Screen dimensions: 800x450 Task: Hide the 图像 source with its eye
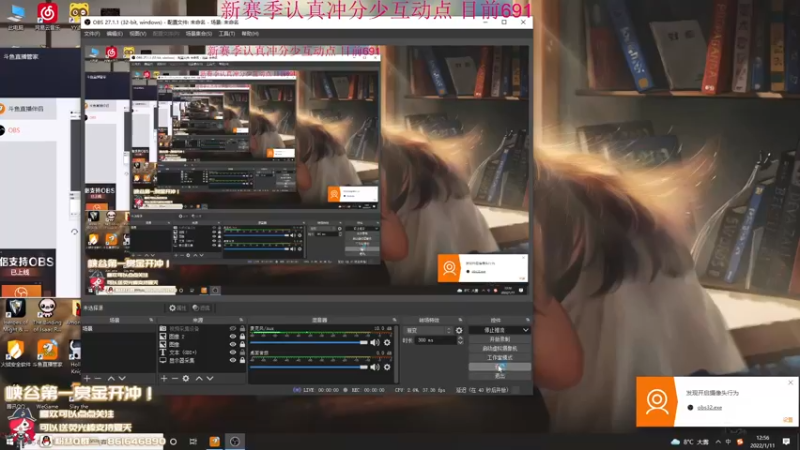pos(233,344)
